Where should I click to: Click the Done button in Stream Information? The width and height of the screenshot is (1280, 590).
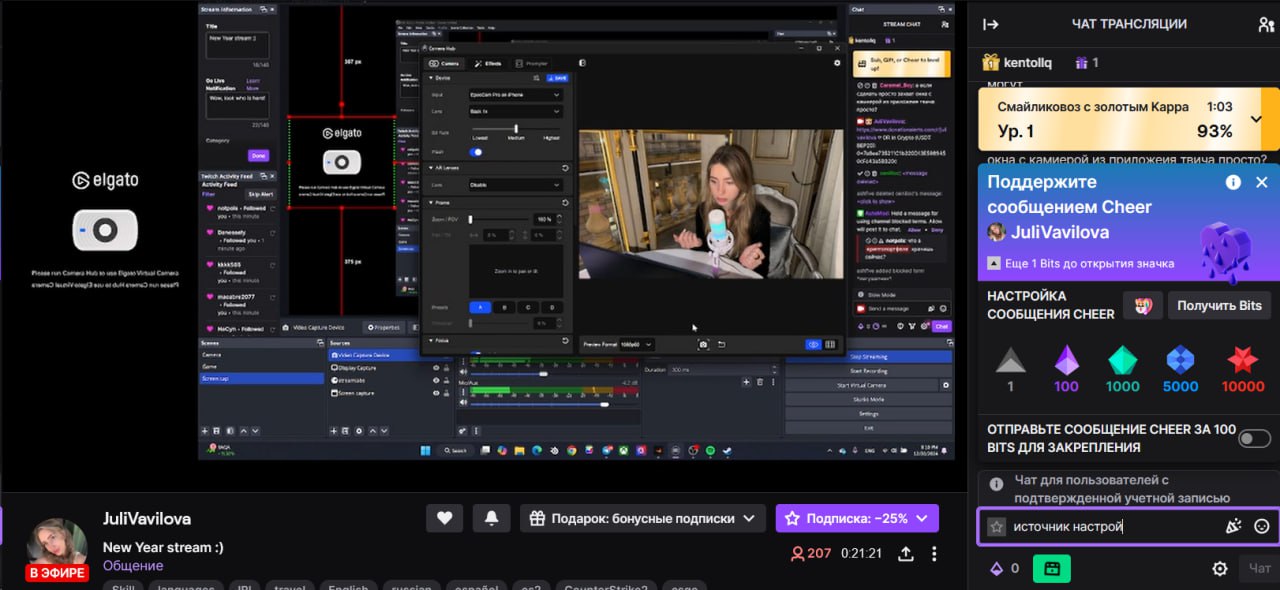258,155
